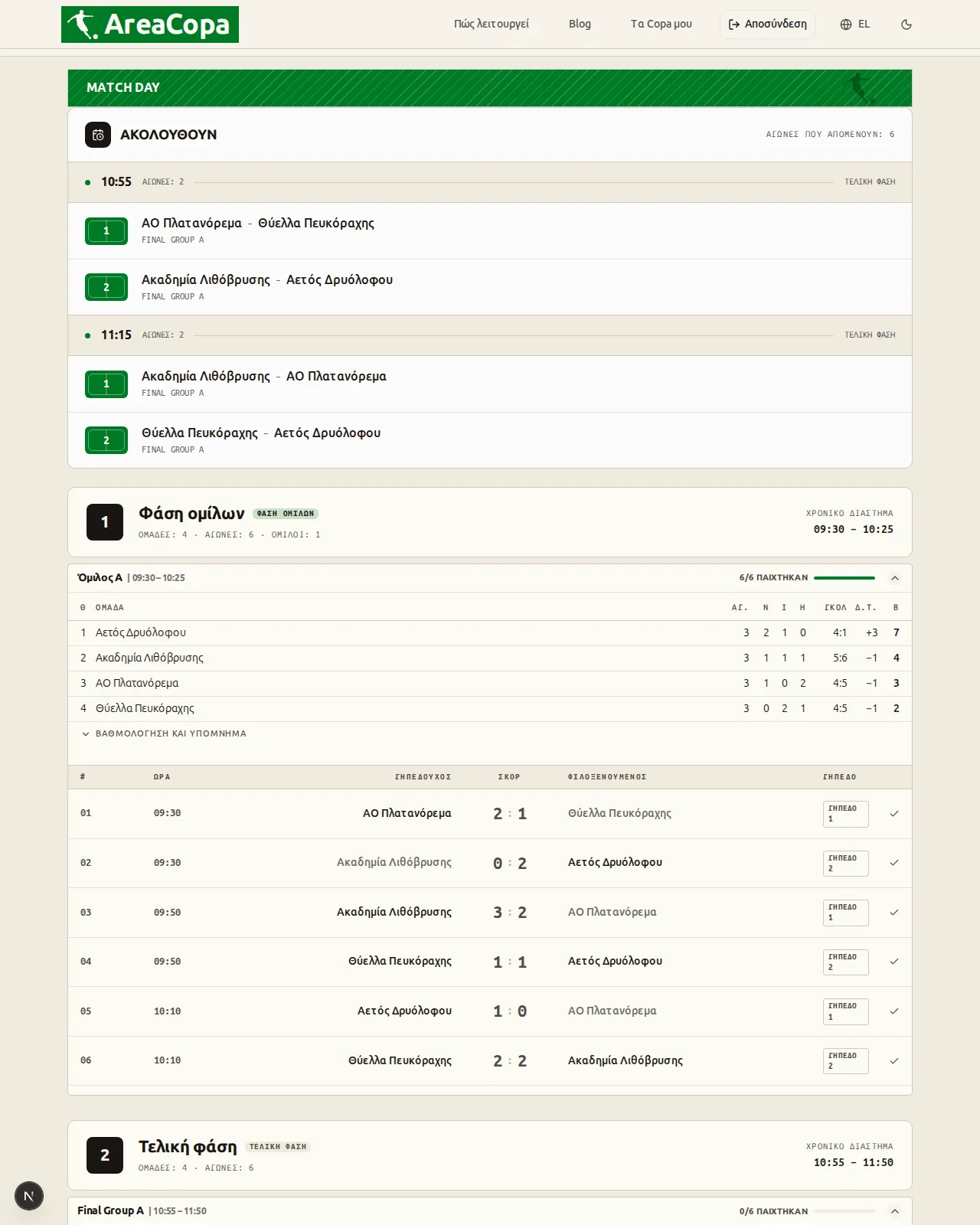Click the phase 1 number badge
The width and height of the screenshot is (980, 1225).
click(x=105, y=522)
